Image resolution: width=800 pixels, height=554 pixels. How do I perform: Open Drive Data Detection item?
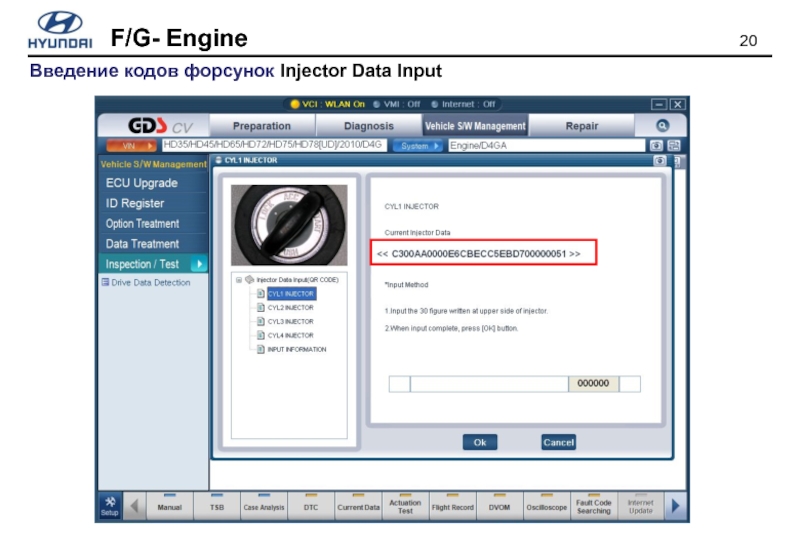151,283
